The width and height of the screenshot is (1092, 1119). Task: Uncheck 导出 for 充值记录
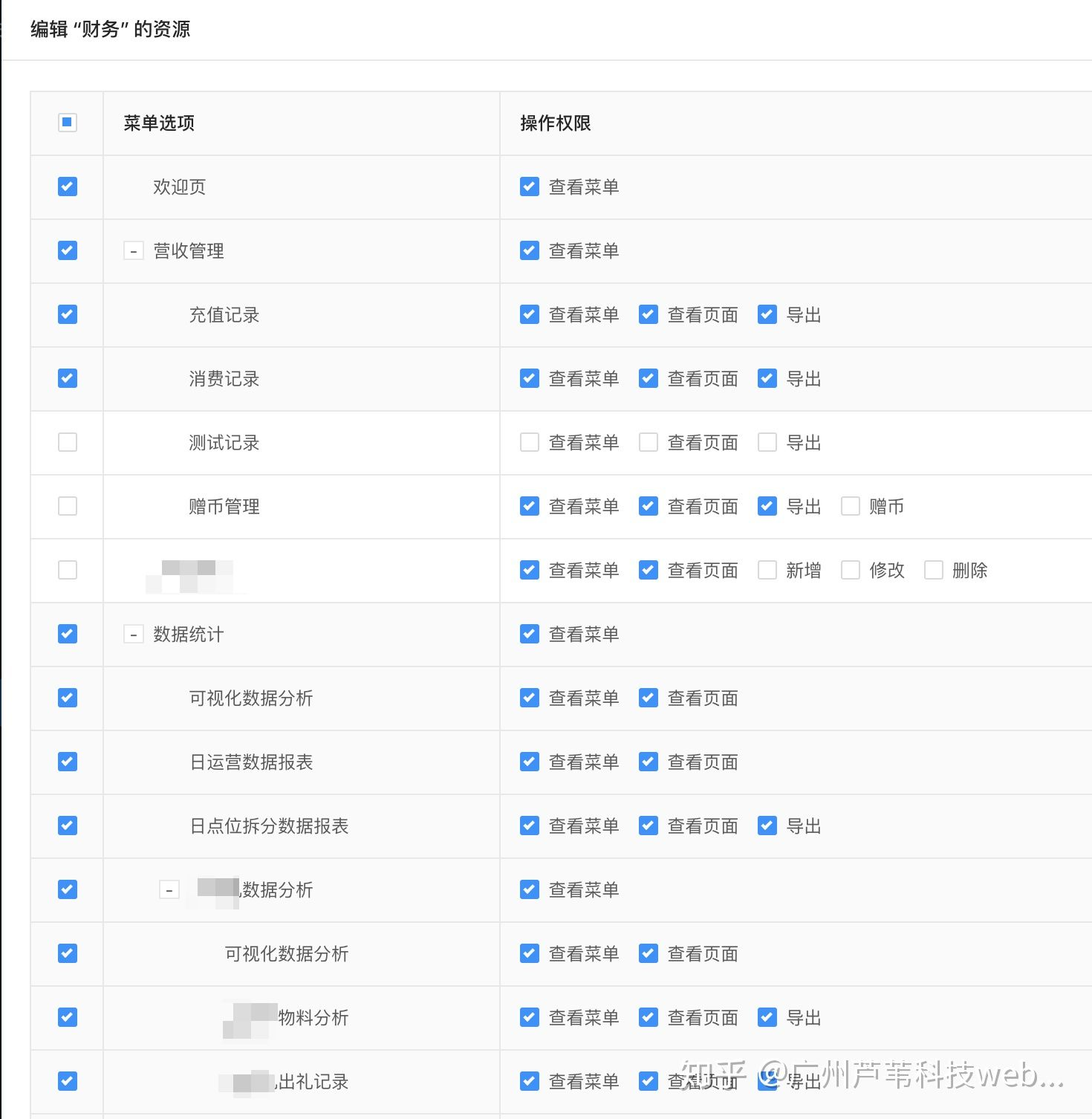(x=767, y=314)
